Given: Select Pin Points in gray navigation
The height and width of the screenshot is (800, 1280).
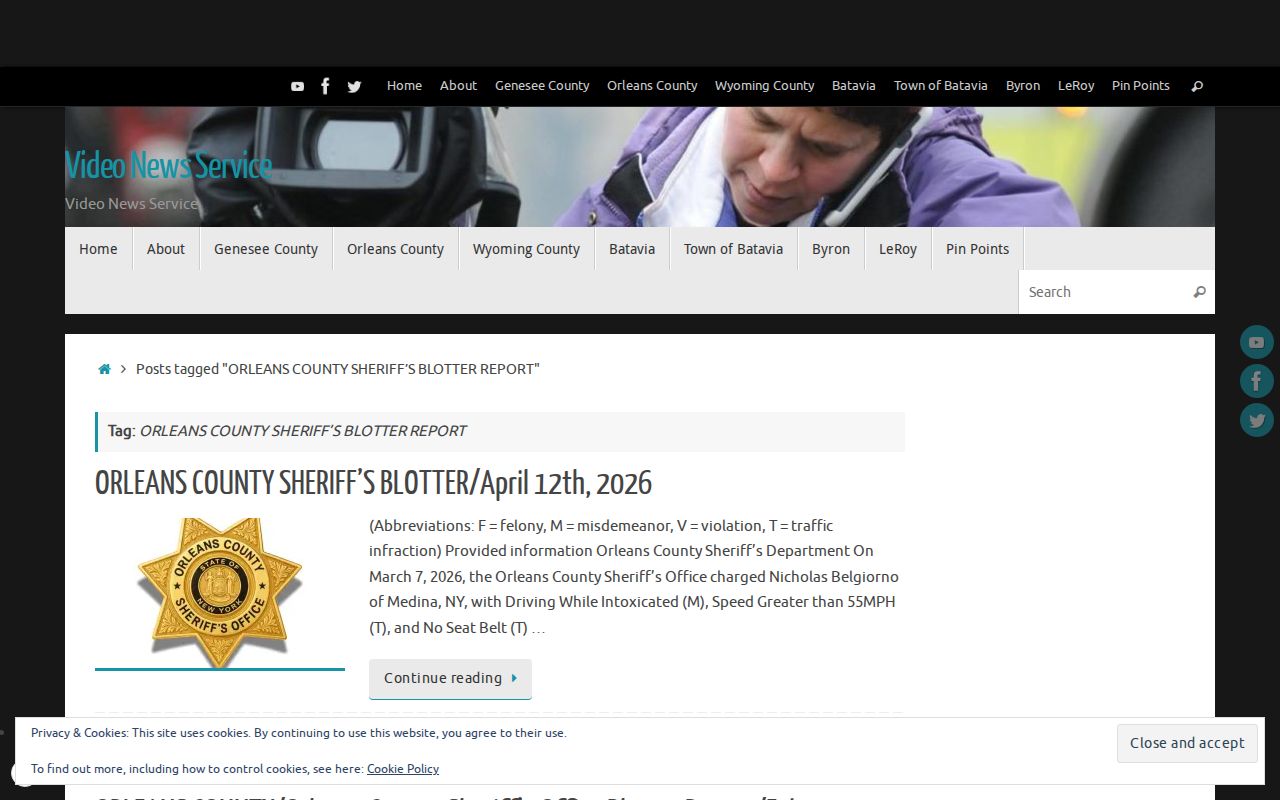Looking at the screenshot, I should (x=977, y=249).
